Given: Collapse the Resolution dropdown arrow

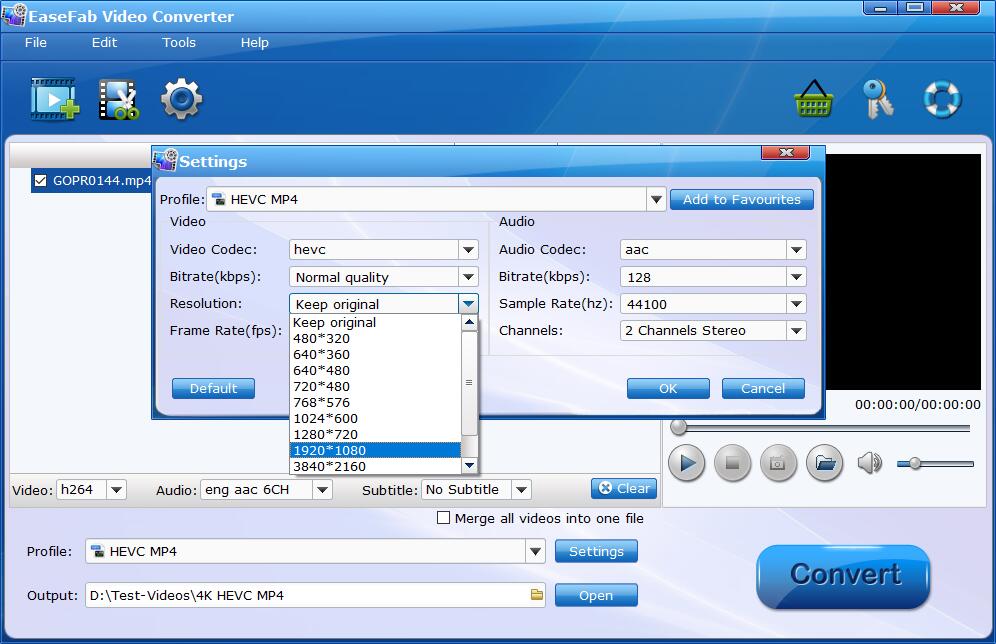Looking at the screenshot, I should pos(469,304).
